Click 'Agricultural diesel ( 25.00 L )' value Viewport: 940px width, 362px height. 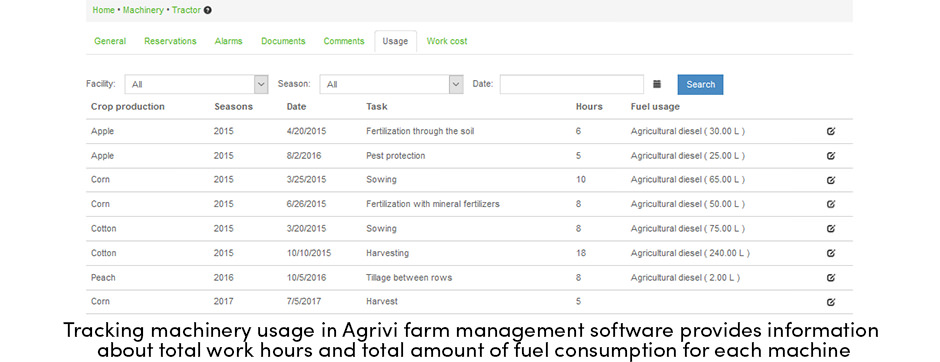point(688,156)
